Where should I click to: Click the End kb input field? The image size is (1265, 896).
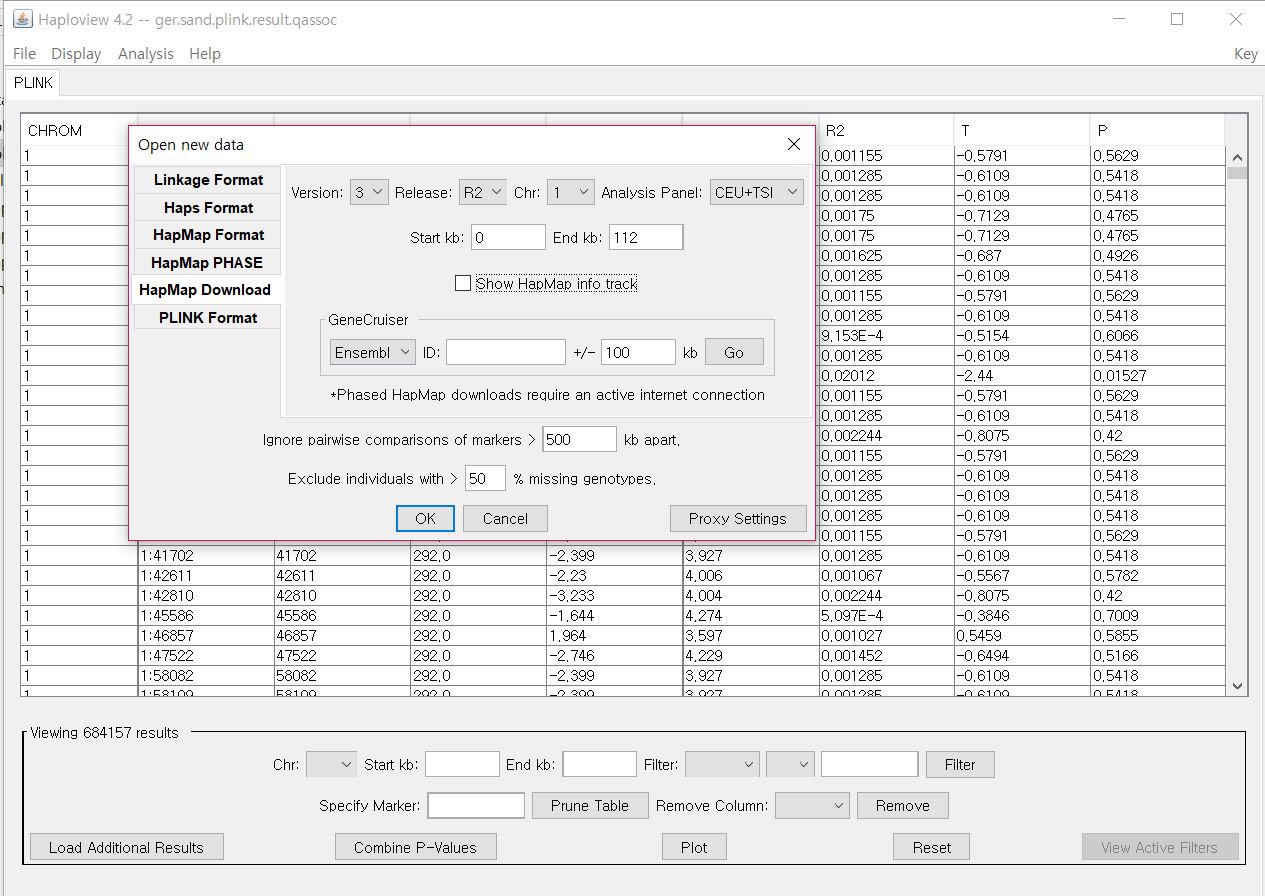(x=646, y=238)
